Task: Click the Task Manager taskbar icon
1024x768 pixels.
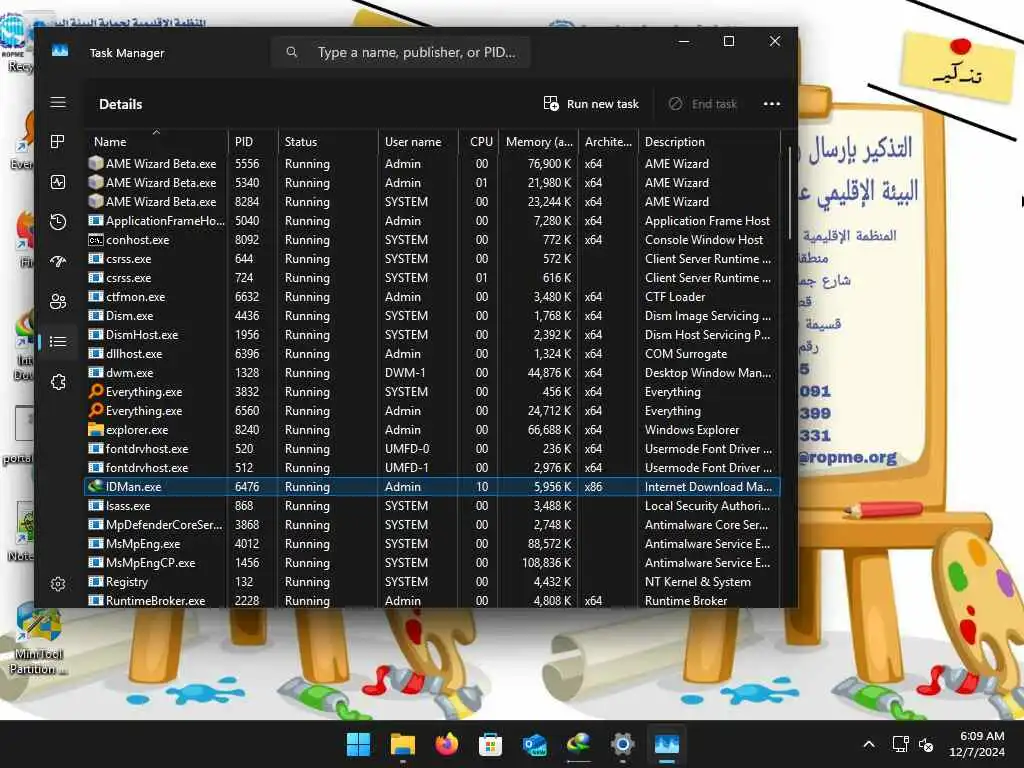Action: pyautogui.click(x=667, y=744)
